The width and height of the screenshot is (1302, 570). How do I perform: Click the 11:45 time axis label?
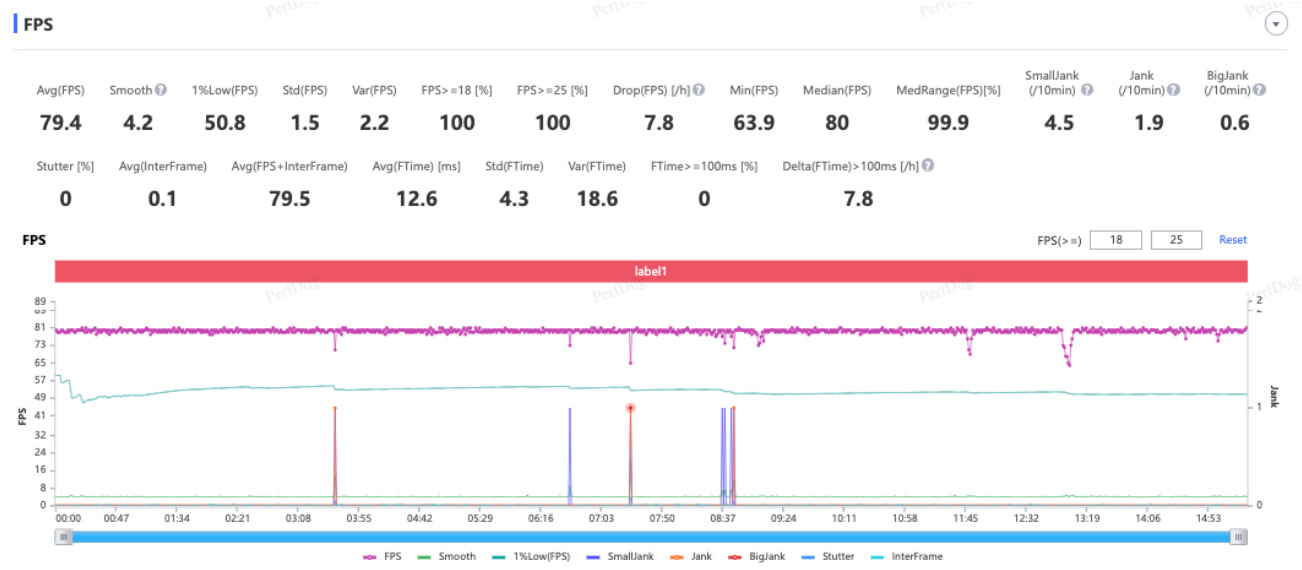tap(966, 519)
